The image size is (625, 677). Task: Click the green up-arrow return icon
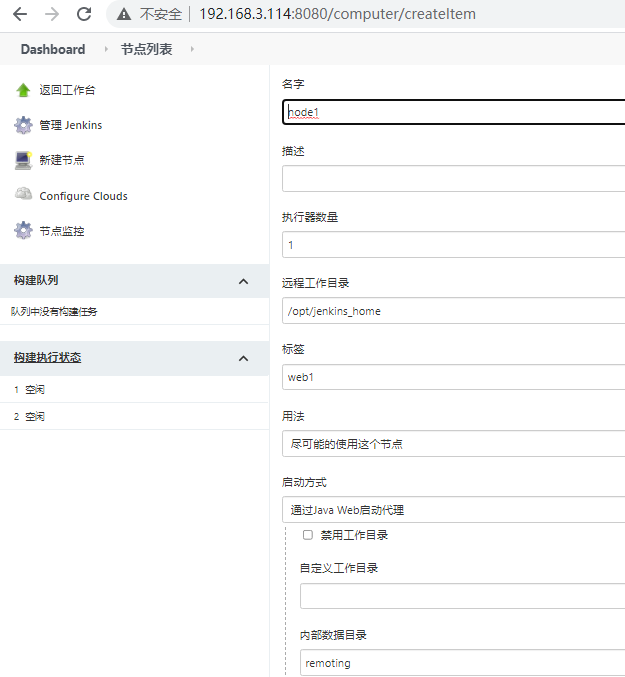pyautogui.click(x=23, y=90)
